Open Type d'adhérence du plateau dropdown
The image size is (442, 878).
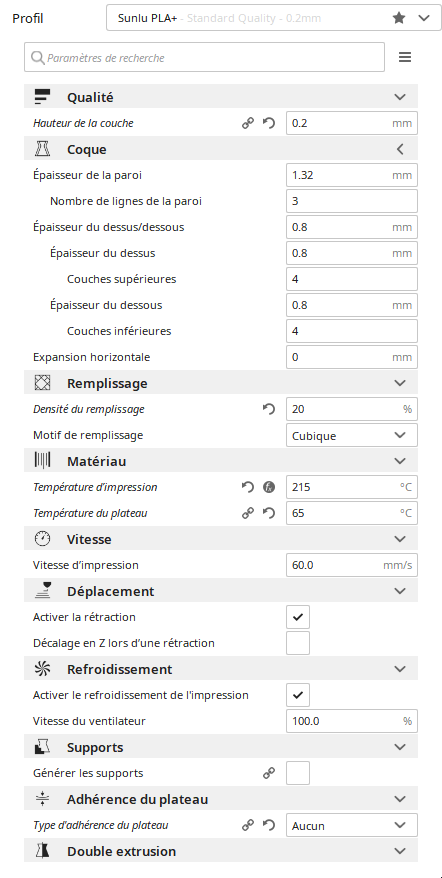(352, 825)
